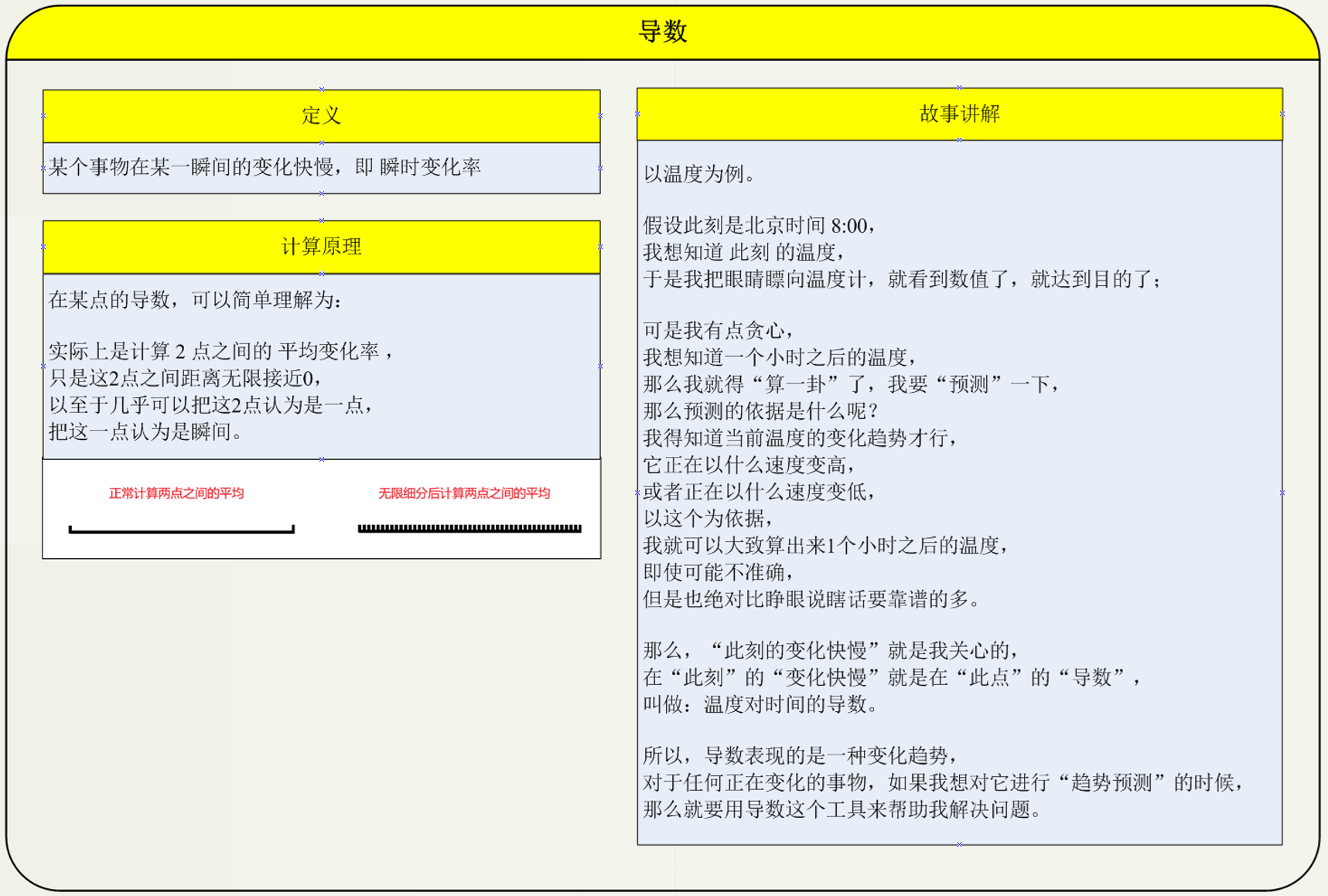Click line 它正在以什么速度变高
This screenshot has width=1328, height=896.
(749, 465)
